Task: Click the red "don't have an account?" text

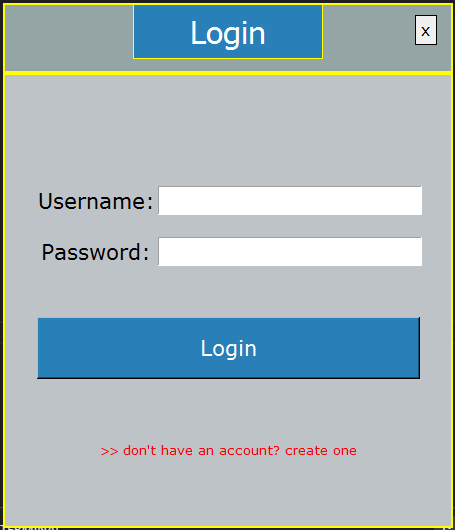Action: pos(201,451)
